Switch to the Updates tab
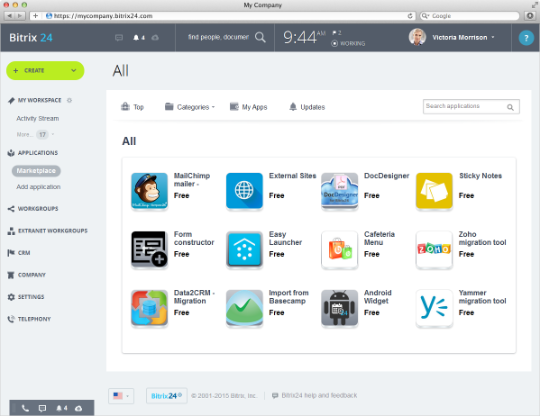The width and height of the screenshot is (540, 416). pyautogui.click(x=307, y=107)
